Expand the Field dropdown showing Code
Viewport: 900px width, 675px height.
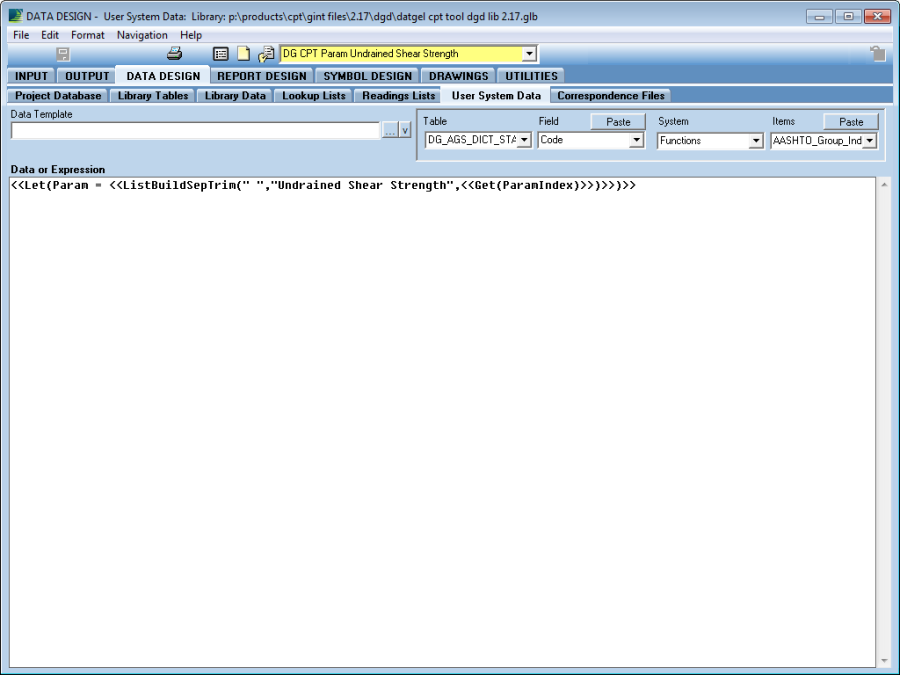(x=636, y=141)
